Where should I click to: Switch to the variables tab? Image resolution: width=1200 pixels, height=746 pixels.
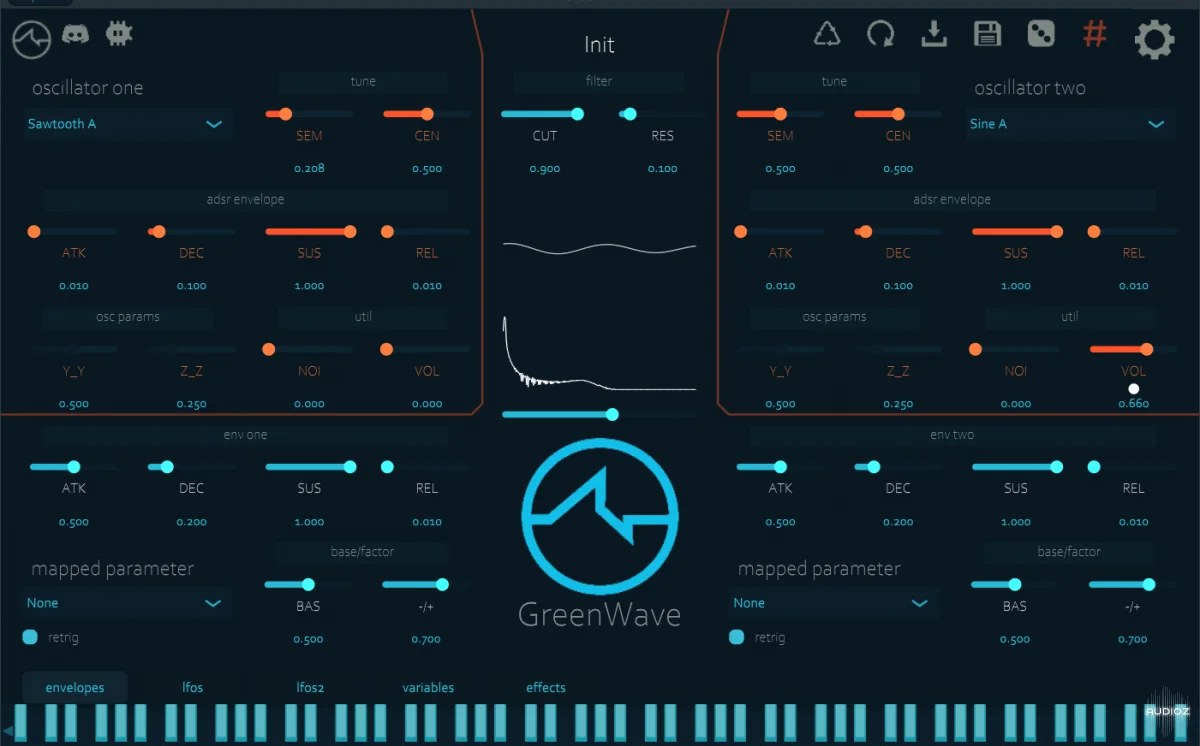tap(428, 687)
